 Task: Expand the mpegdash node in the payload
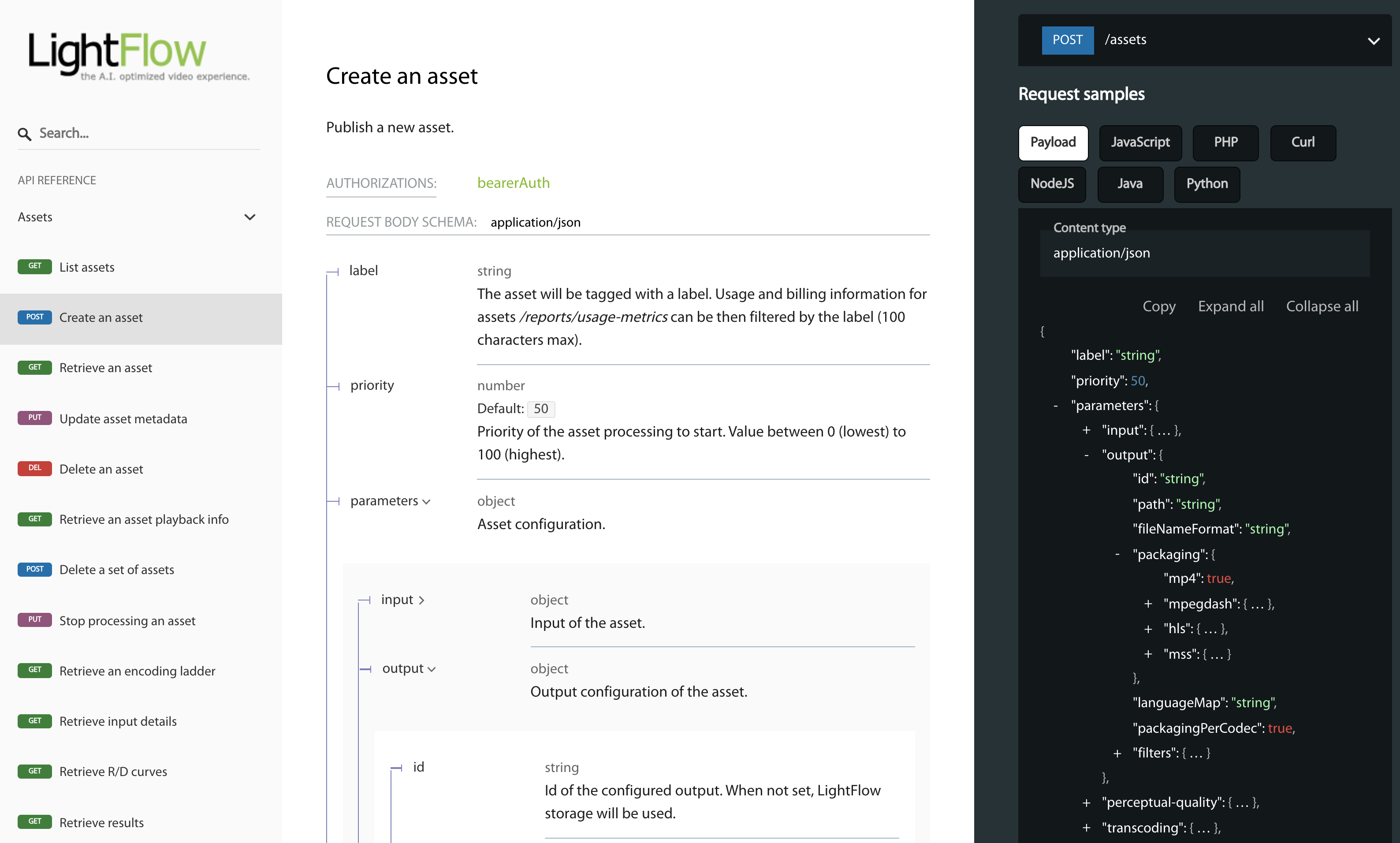(x=1148, y=604)
